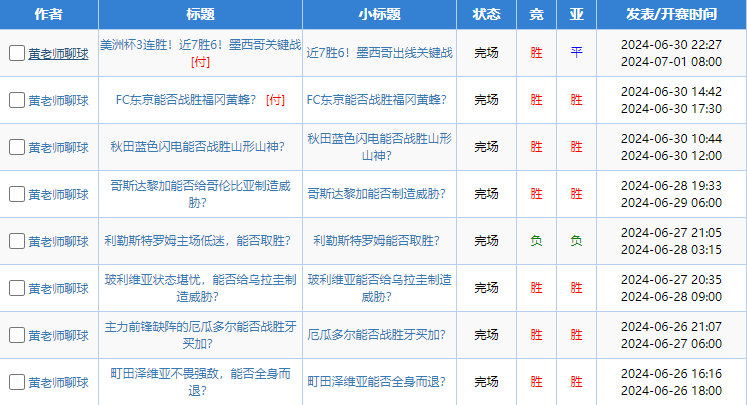
Task: Click date 2024-06-26 21:07
Action: point(671,326)
